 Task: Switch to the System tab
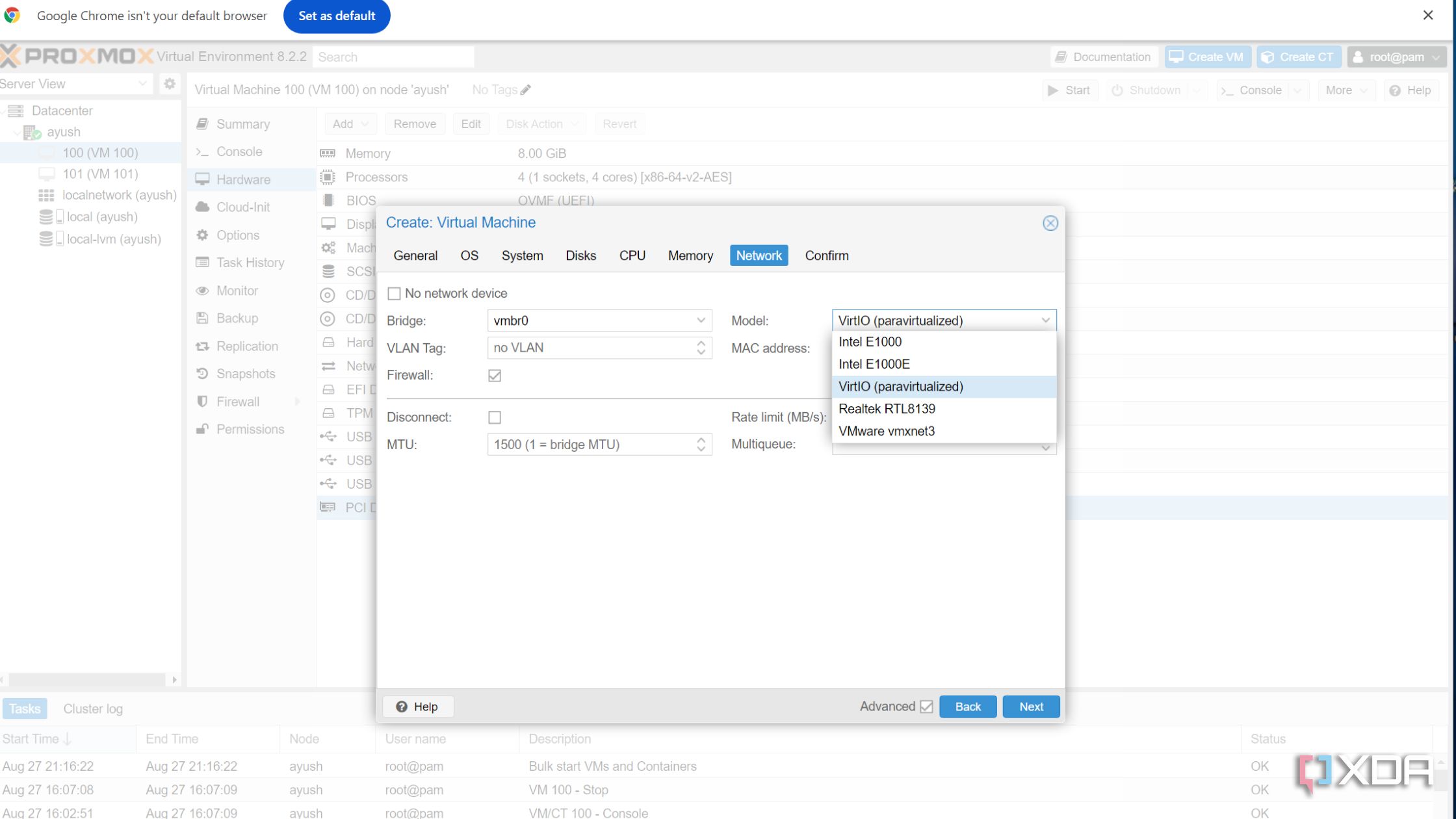(522, 255)
